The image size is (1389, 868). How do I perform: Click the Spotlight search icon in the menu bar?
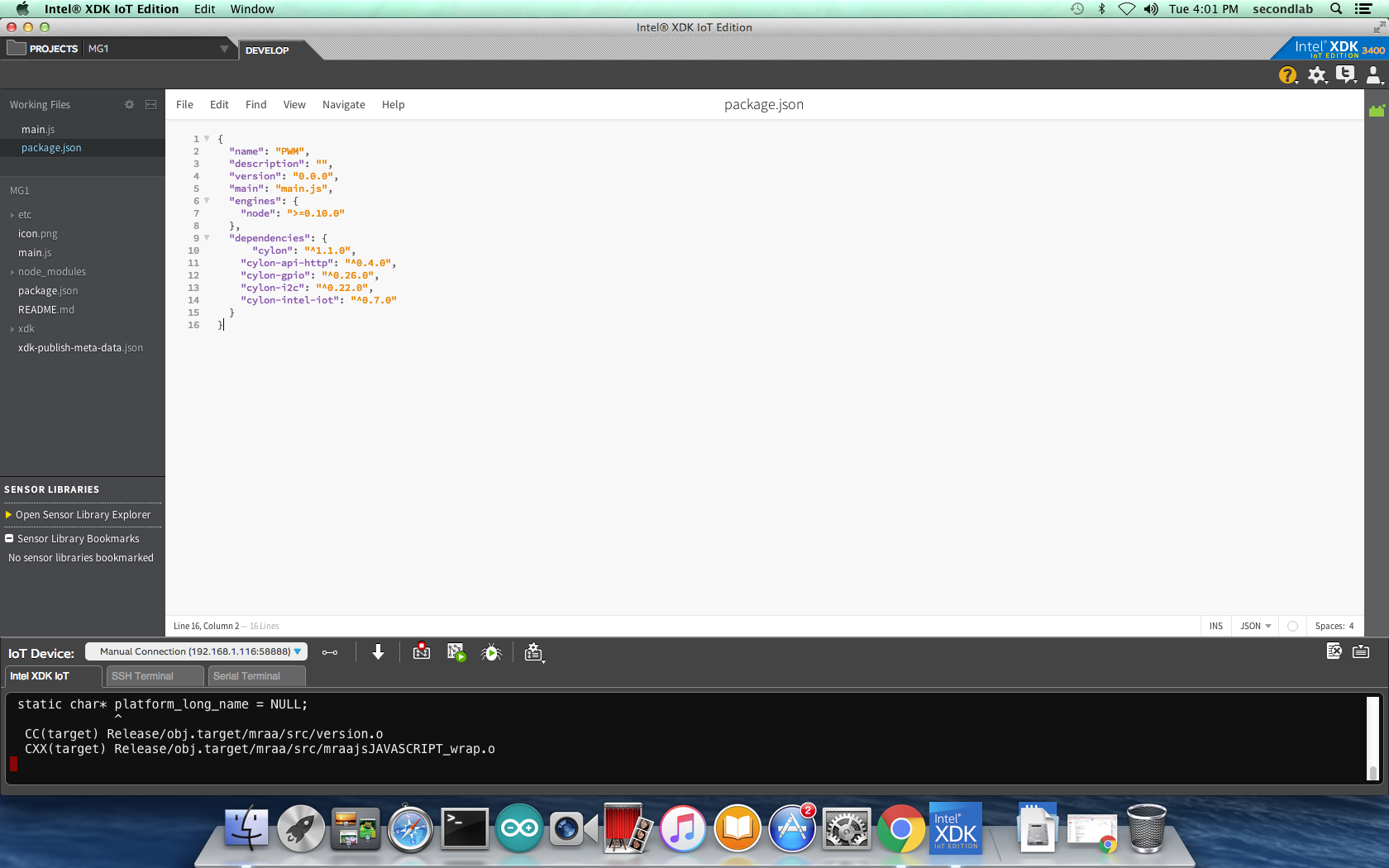(1335, 9)
